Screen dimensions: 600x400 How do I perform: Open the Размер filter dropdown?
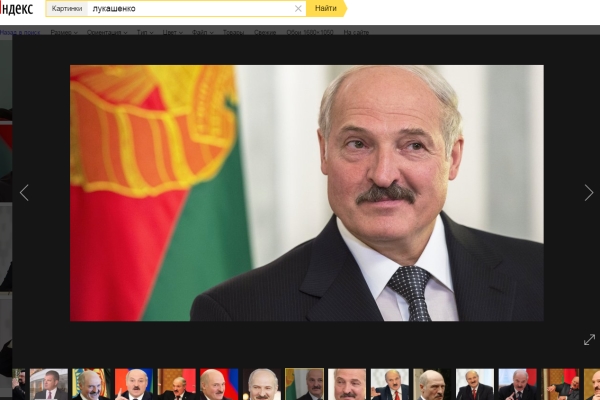point(64,32)
